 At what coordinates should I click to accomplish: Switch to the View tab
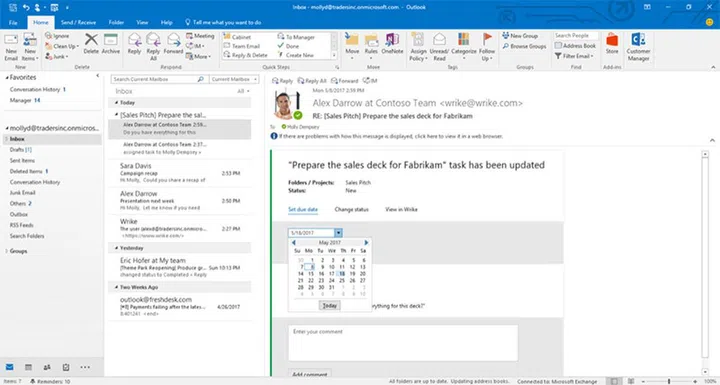142,23
